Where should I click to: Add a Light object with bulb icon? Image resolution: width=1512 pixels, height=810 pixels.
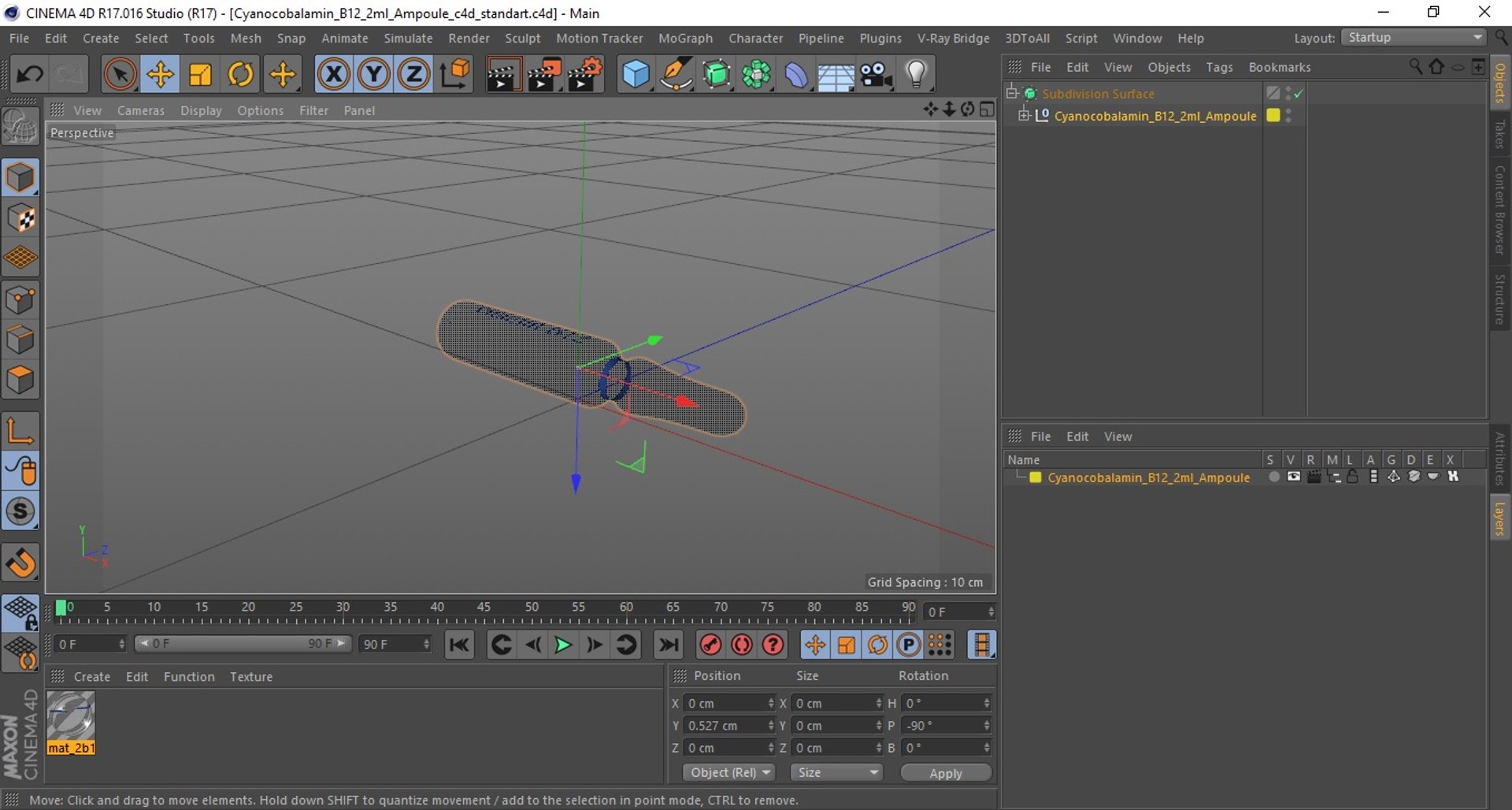tap(916, 75)
